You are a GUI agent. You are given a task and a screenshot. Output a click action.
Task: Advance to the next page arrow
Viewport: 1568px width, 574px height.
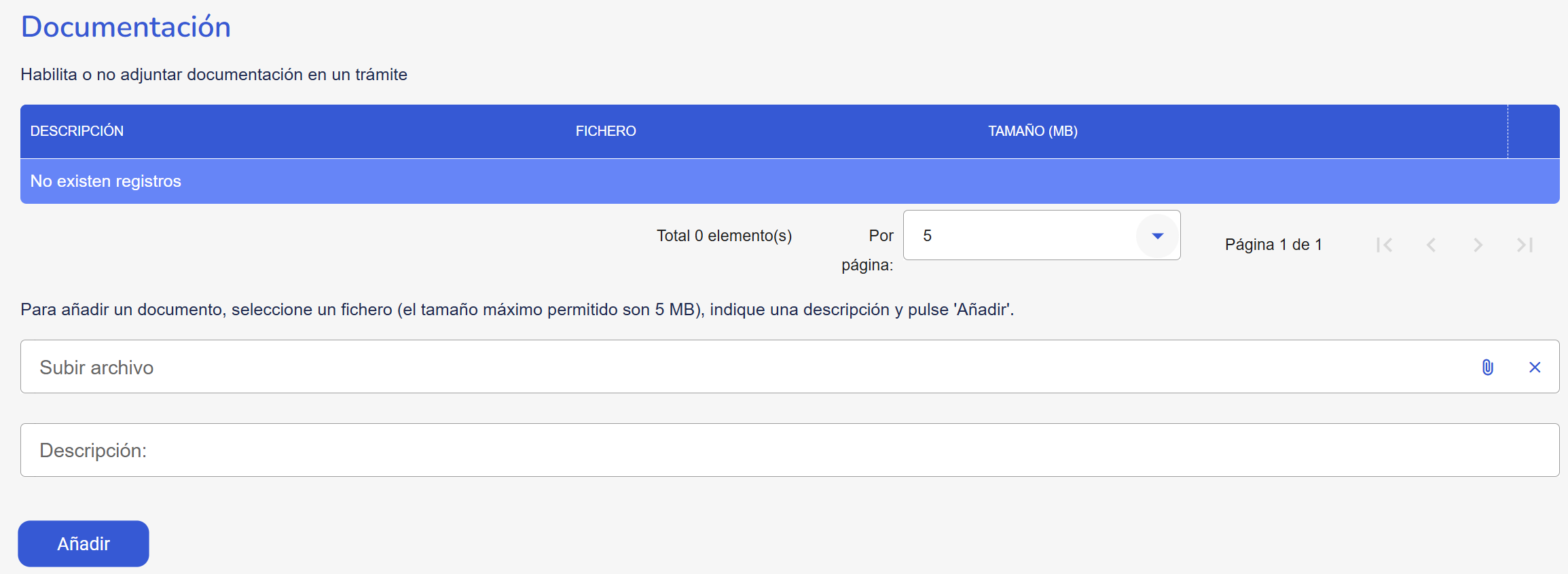[x=1478, y=245]
